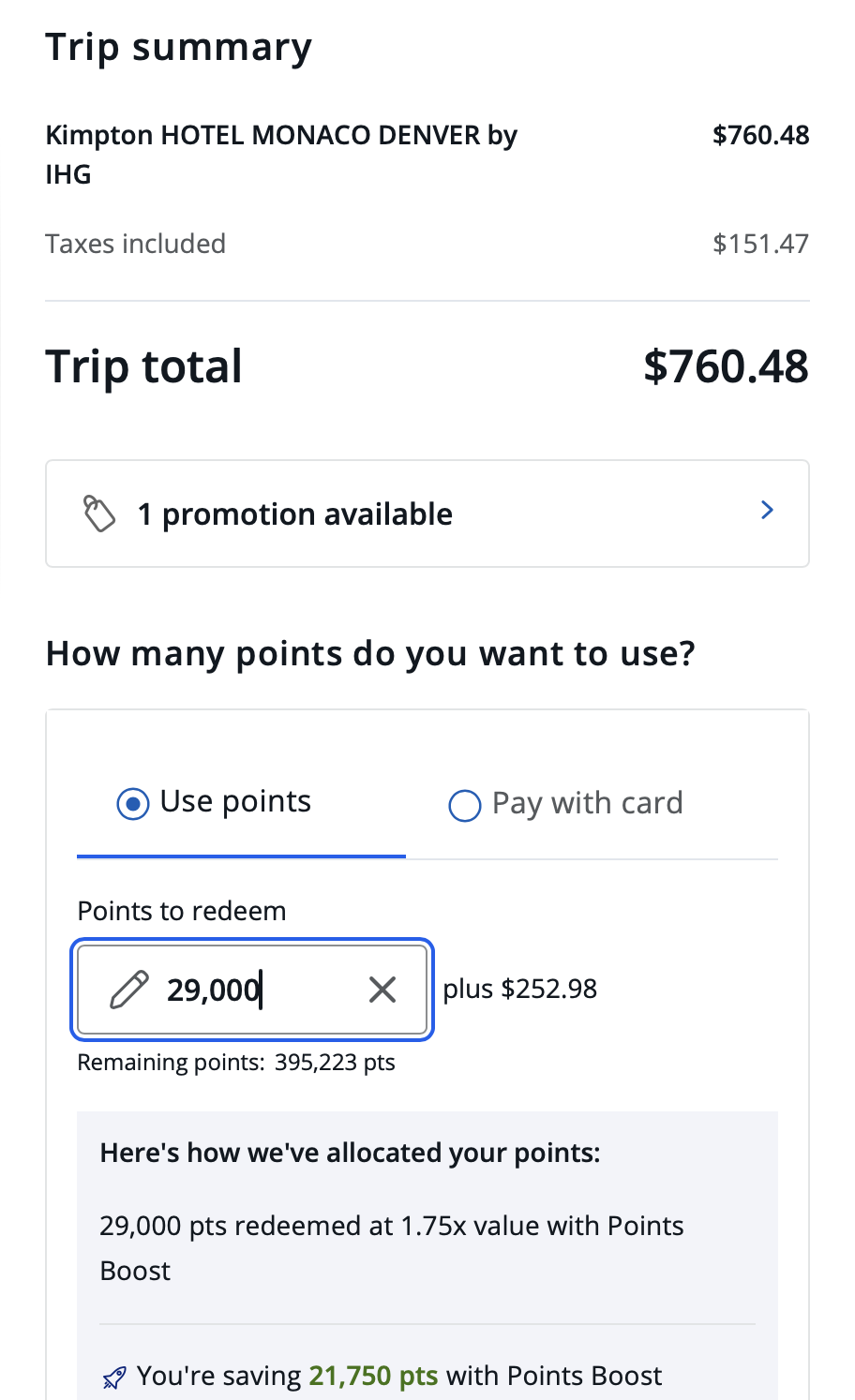Expand the promotion row chevron arrow
Screen dimensions: 855x1400
click(x=767, y=511)
